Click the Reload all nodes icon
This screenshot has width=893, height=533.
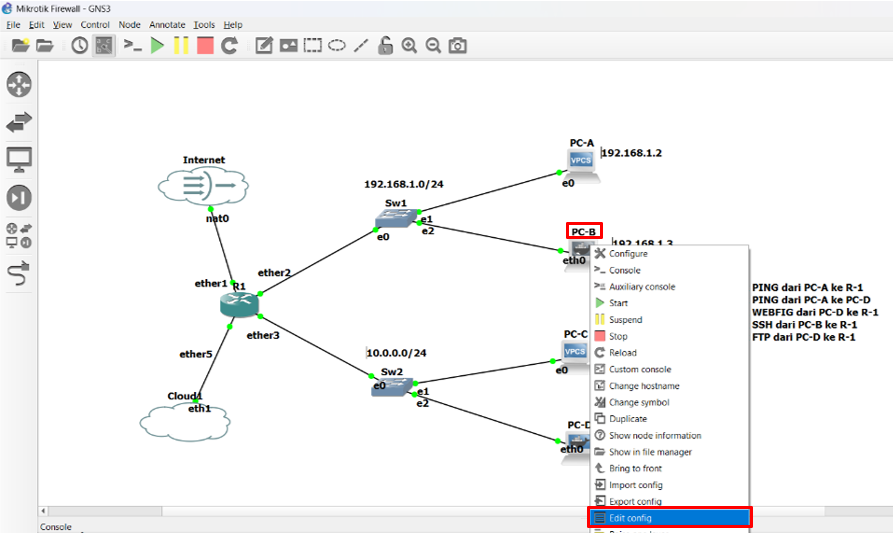[x=229, y=46]
